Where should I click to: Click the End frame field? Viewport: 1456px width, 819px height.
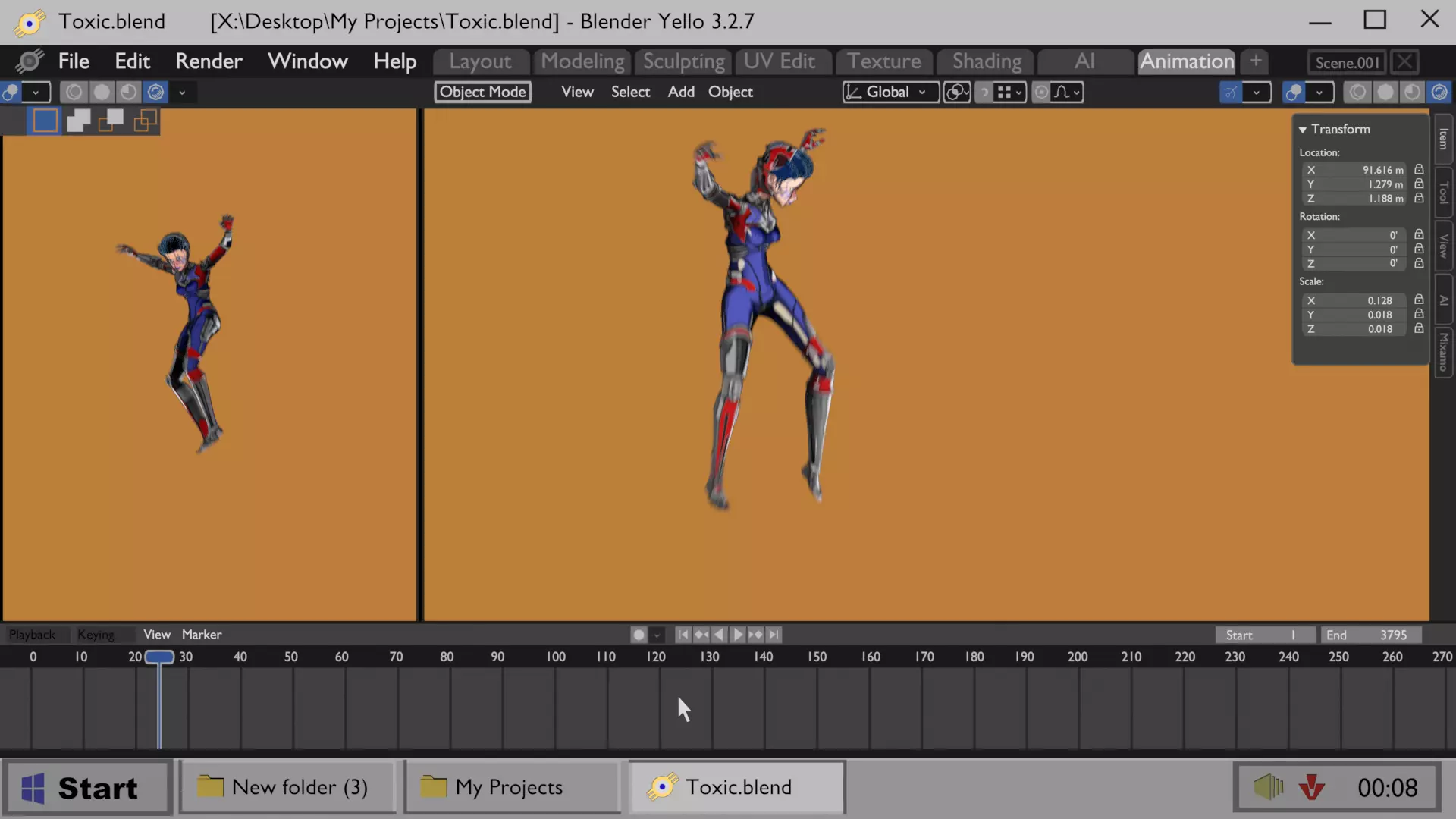[1370, 635]
